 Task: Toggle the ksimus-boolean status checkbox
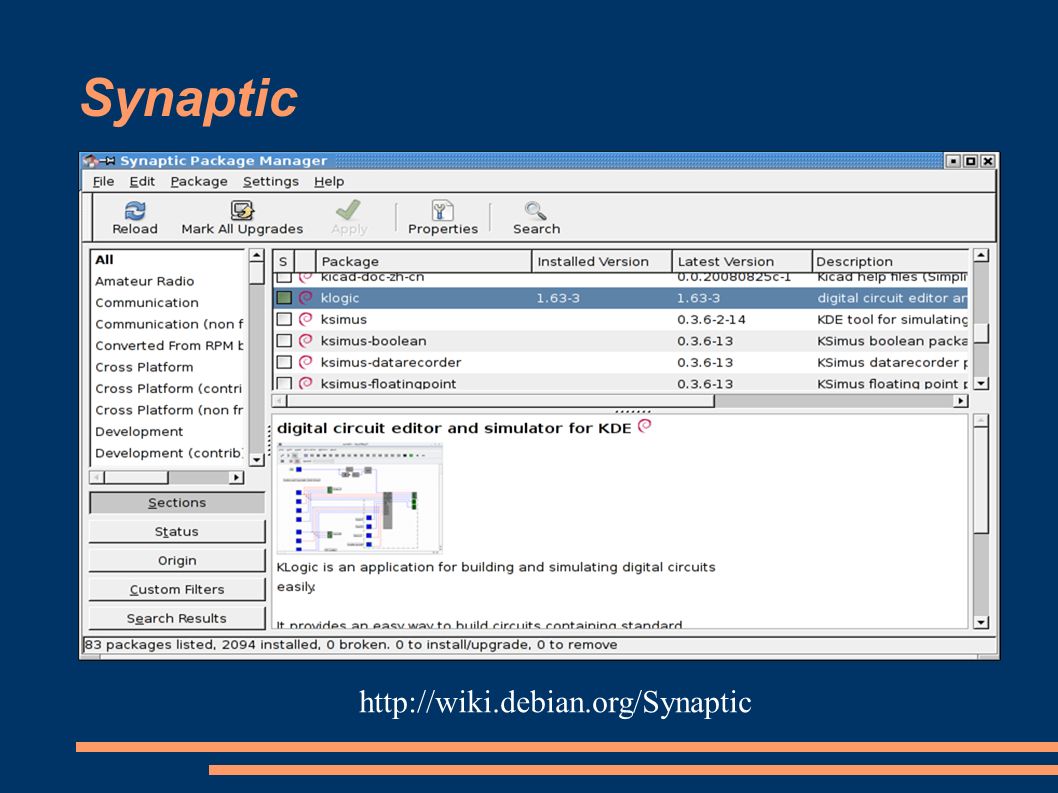click(284, 341)
